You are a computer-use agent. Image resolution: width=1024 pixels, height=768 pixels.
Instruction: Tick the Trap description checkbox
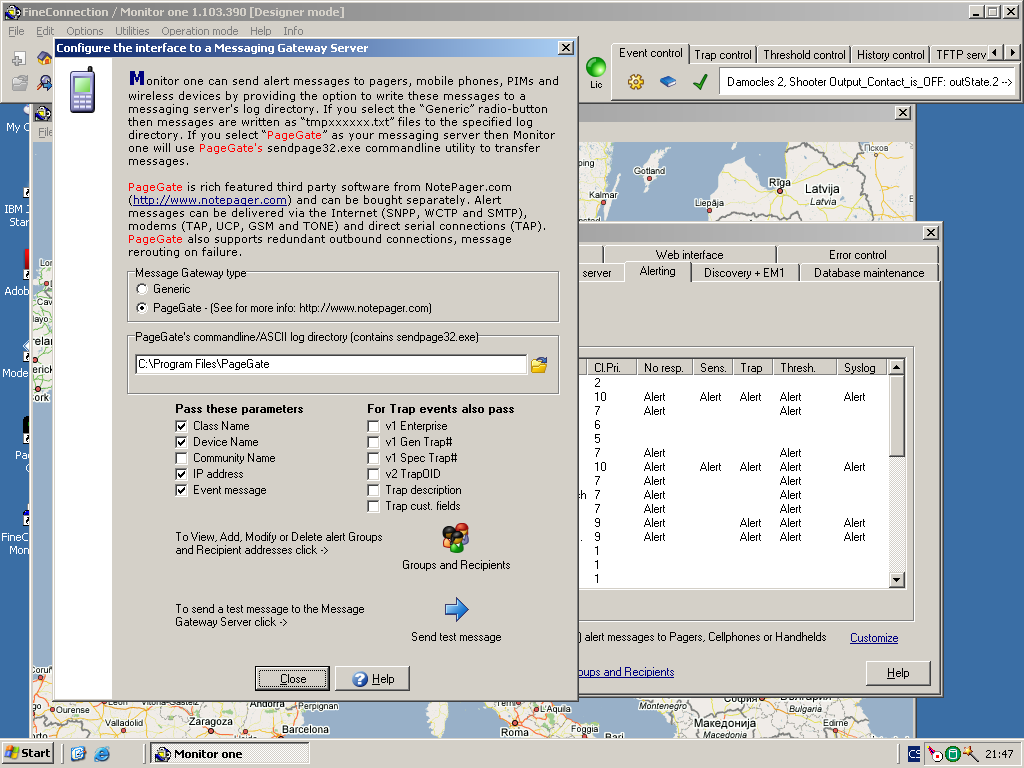click(x=374, y=490)
